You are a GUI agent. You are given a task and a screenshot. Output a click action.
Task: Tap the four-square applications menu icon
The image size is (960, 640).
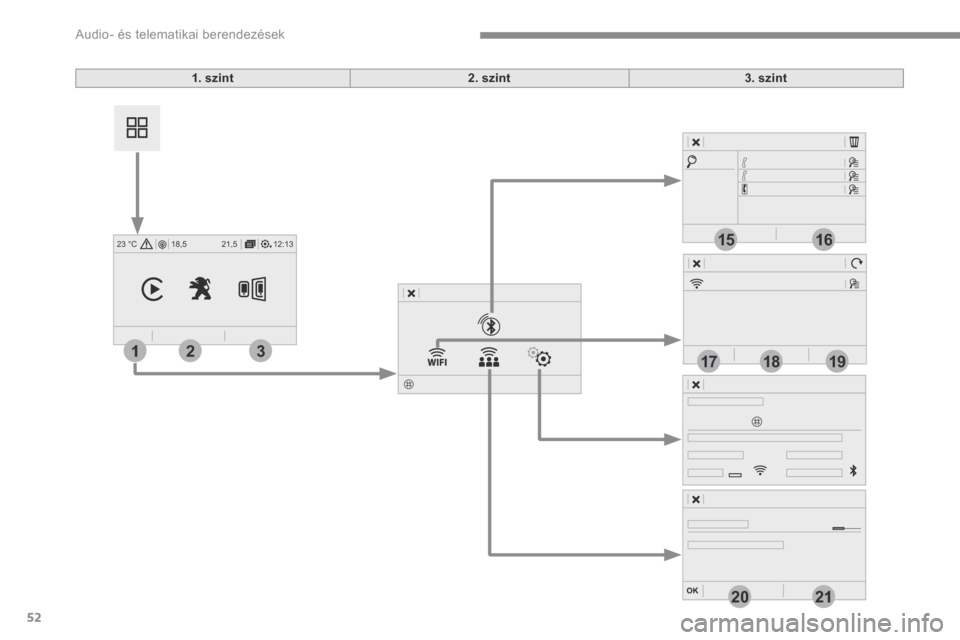(x=137, y=127)
